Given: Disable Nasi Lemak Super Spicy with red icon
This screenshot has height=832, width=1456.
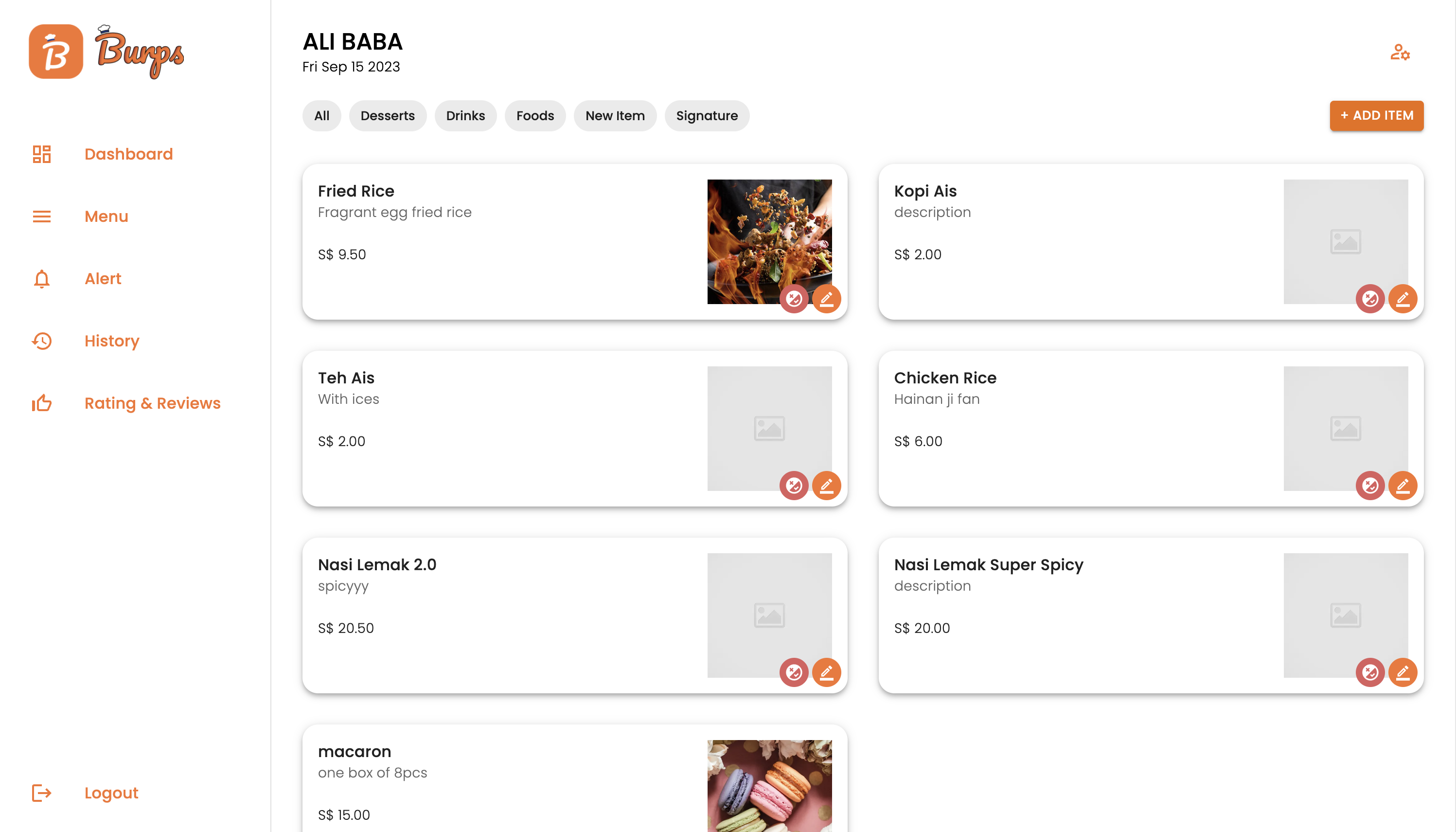Looking at the screenshot, I should [1371, 672].
